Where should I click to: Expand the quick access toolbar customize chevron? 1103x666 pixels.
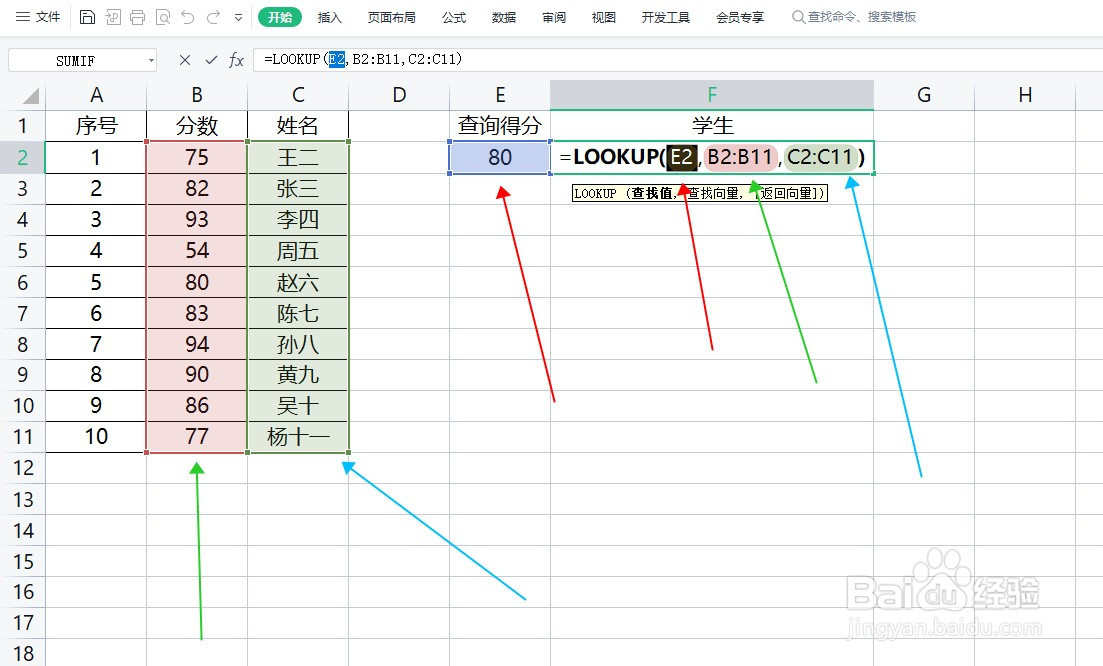click(238, 17)
